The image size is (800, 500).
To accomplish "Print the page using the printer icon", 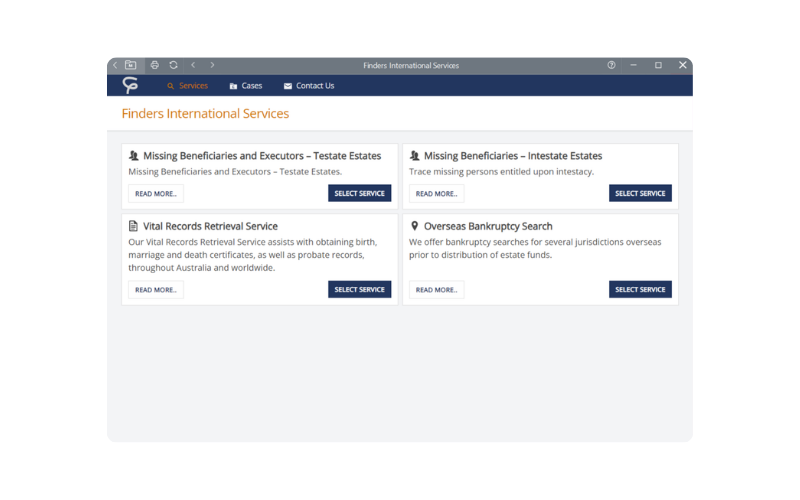I will click(x=155, y=65).
